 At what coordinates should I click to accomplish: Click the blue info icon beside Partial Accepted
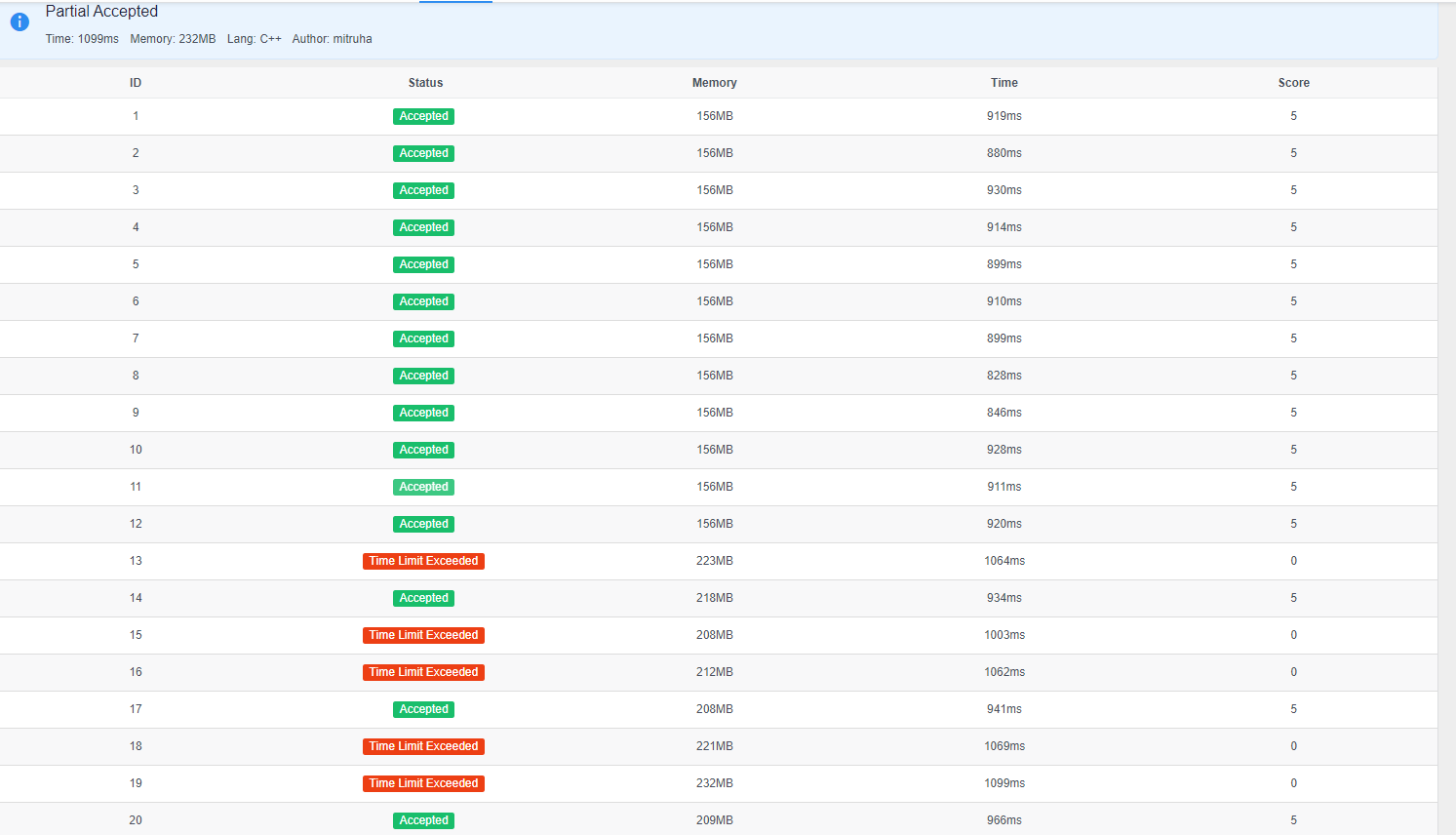coord(20,21)
